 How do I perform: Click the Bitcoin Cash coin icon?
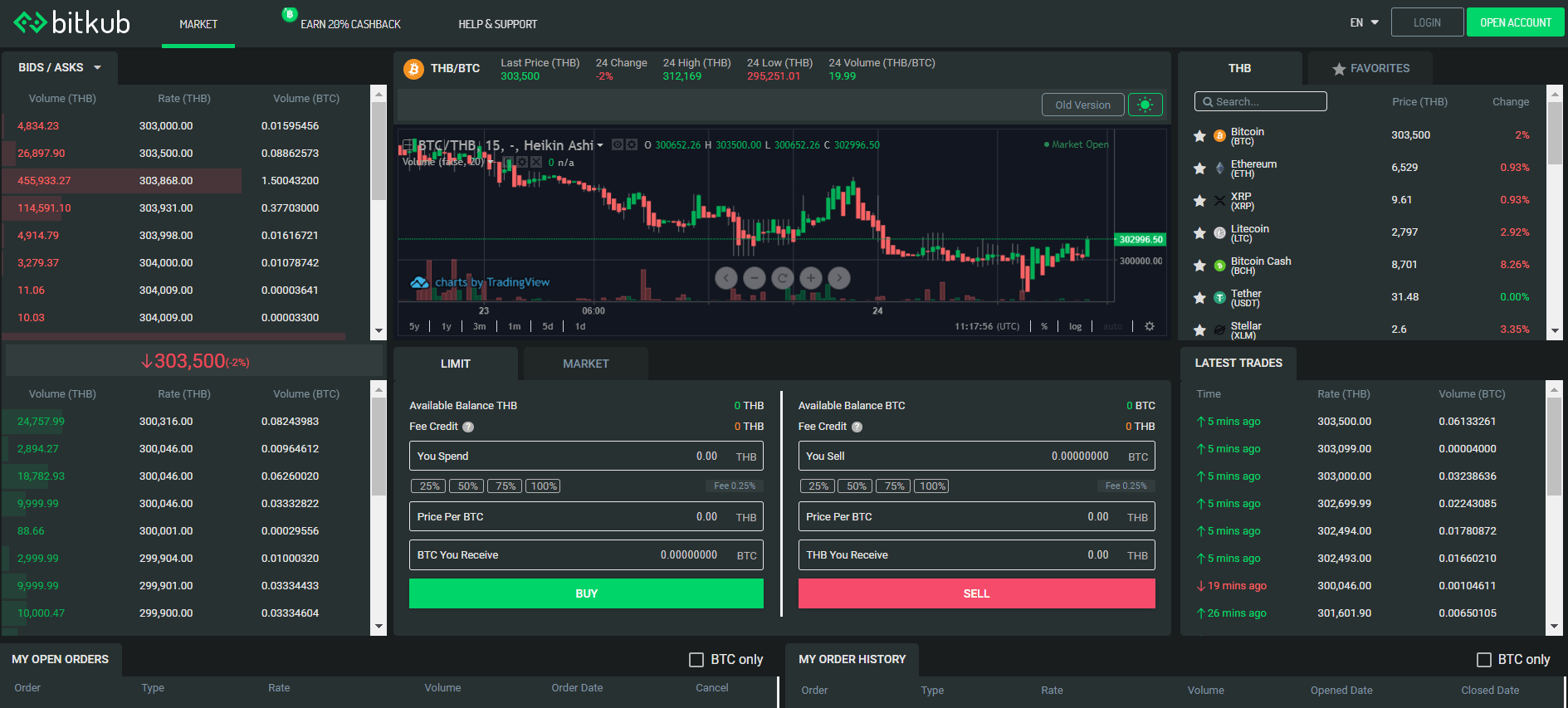[x=1219, y=266]
